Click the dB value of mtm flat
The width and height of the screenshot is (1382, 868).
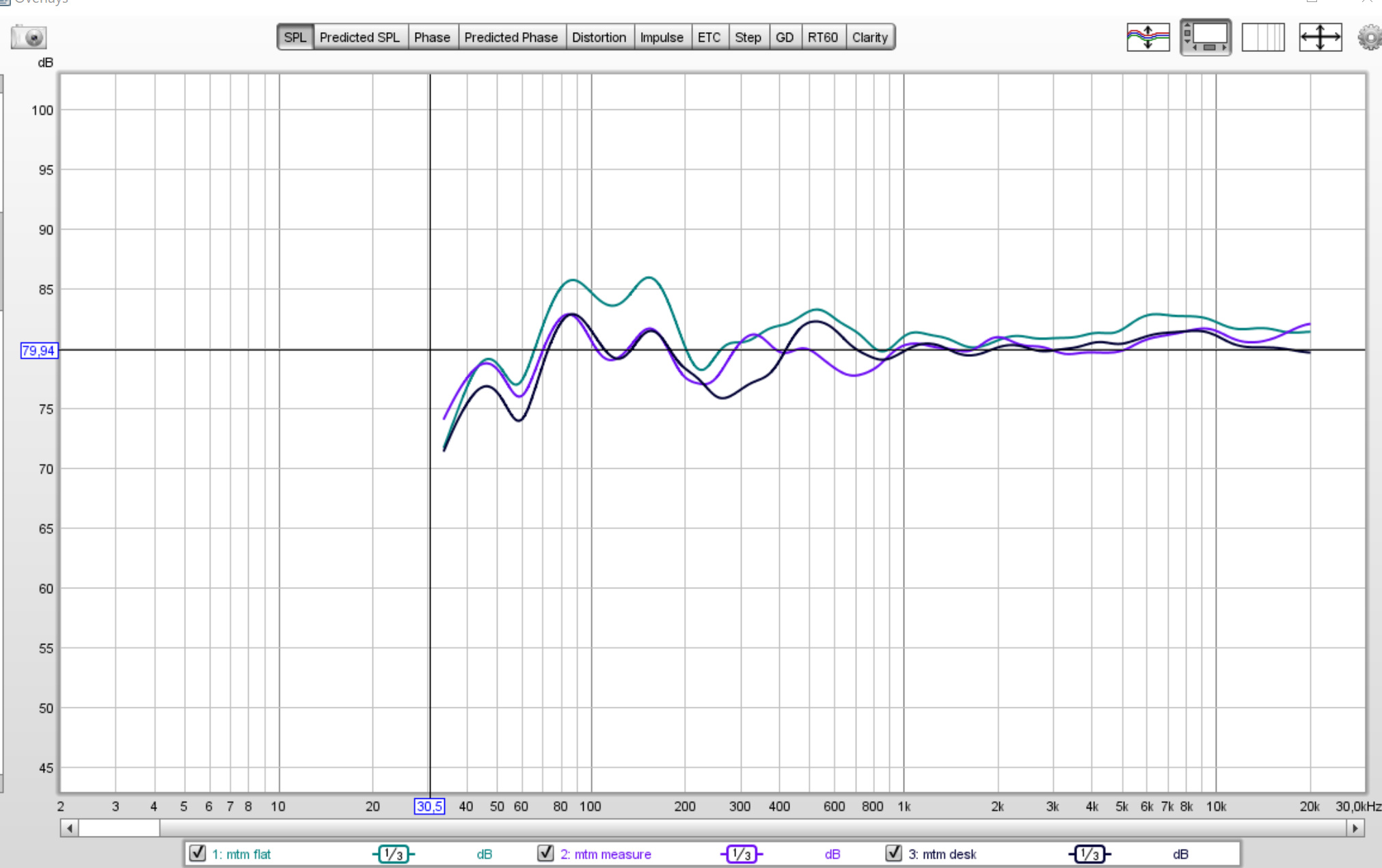[x=485, y=854]
